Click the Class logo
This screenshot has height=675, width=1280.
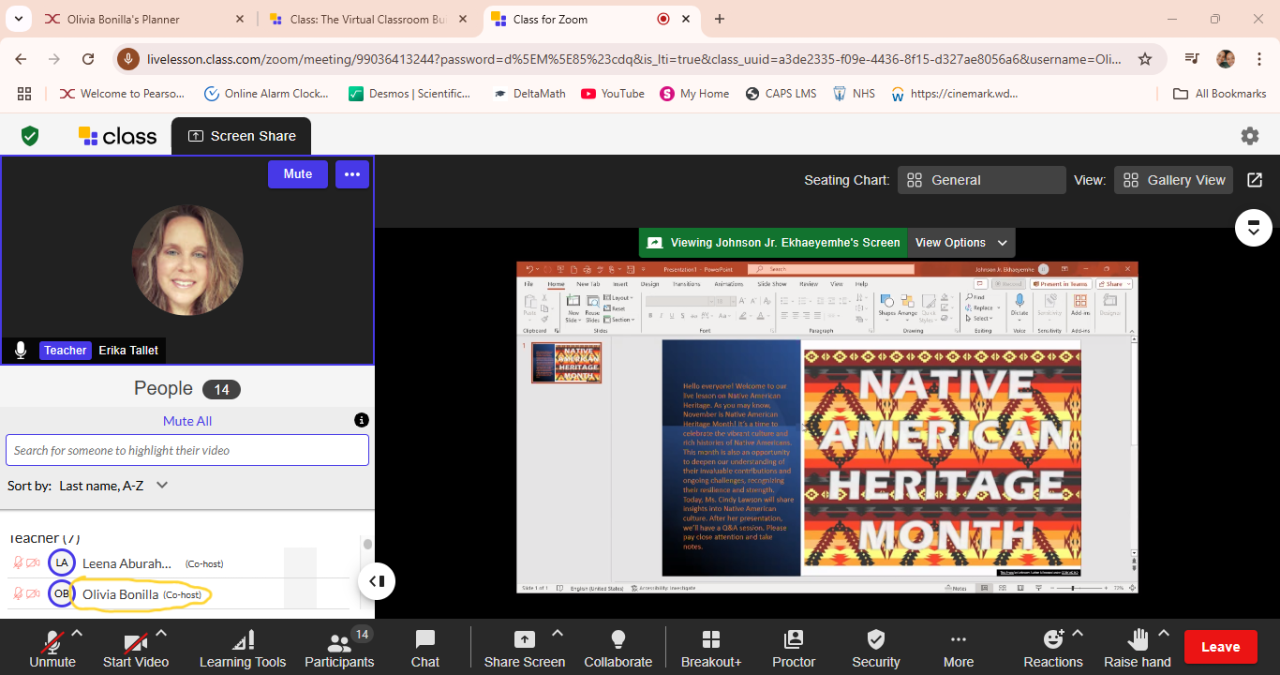(118, 136)
